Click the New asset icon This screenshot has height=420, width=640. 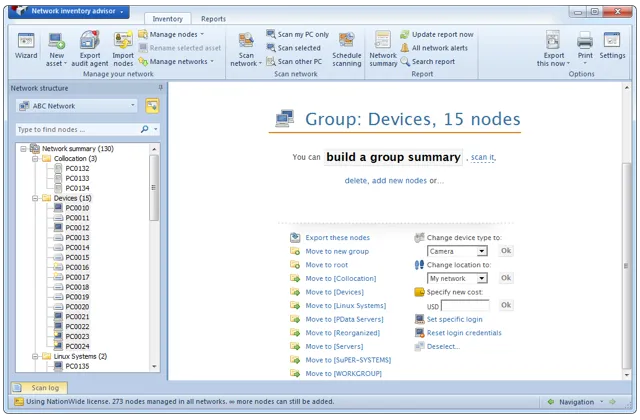coord(56,41)
